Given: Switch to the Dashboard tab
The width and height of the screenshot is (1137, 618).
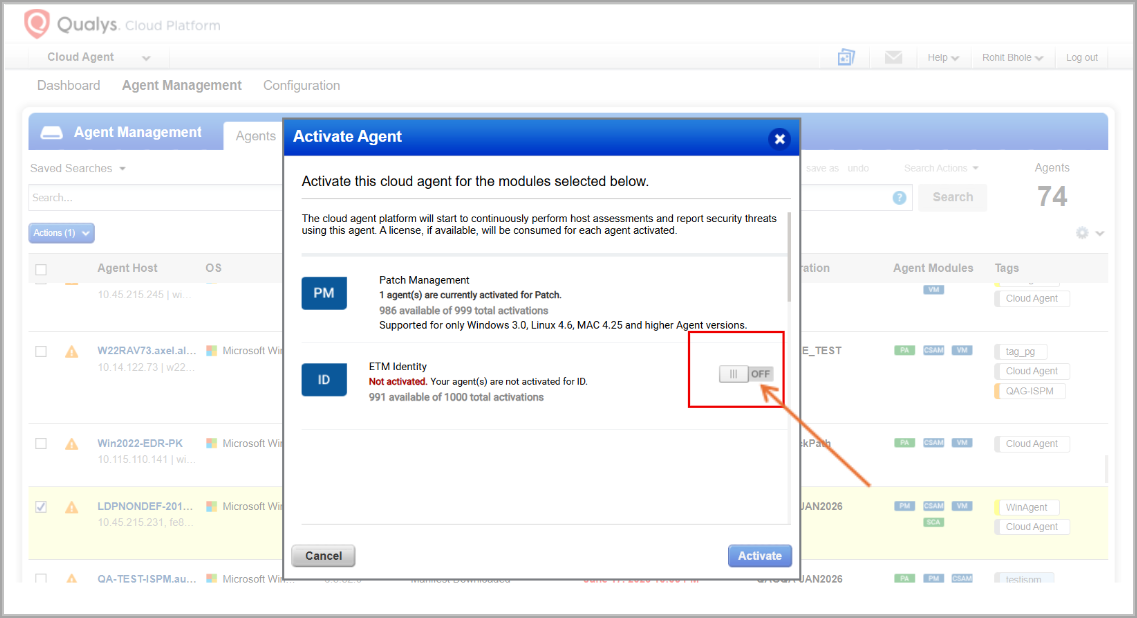Looking at the screenshot, I should [x=69, y=86].
